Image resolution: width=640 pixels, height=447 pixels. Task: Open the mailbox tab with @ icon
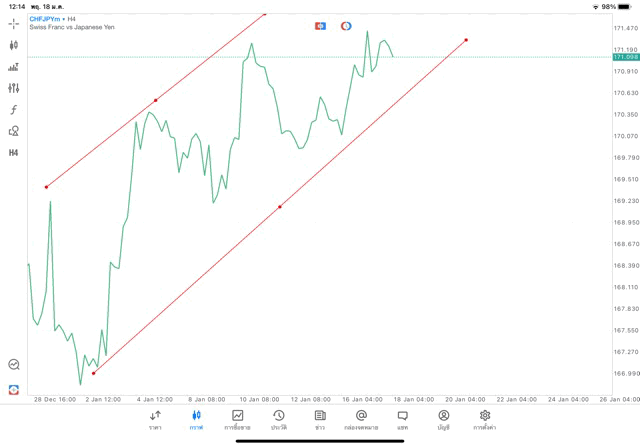click(x=361, y=420)
